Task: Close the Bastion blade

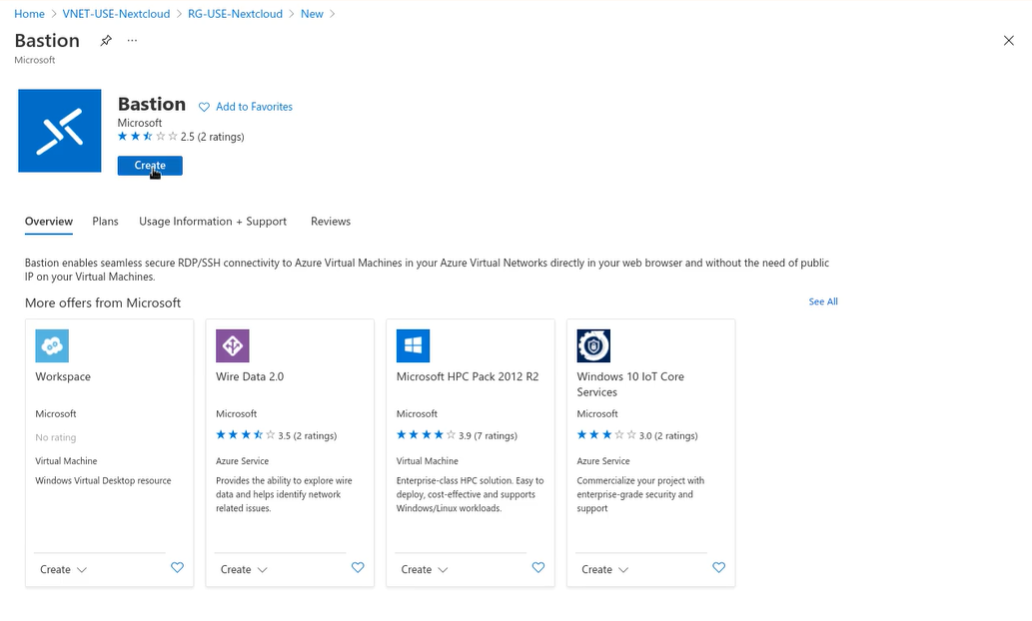Action: [x=1008, y=41]
